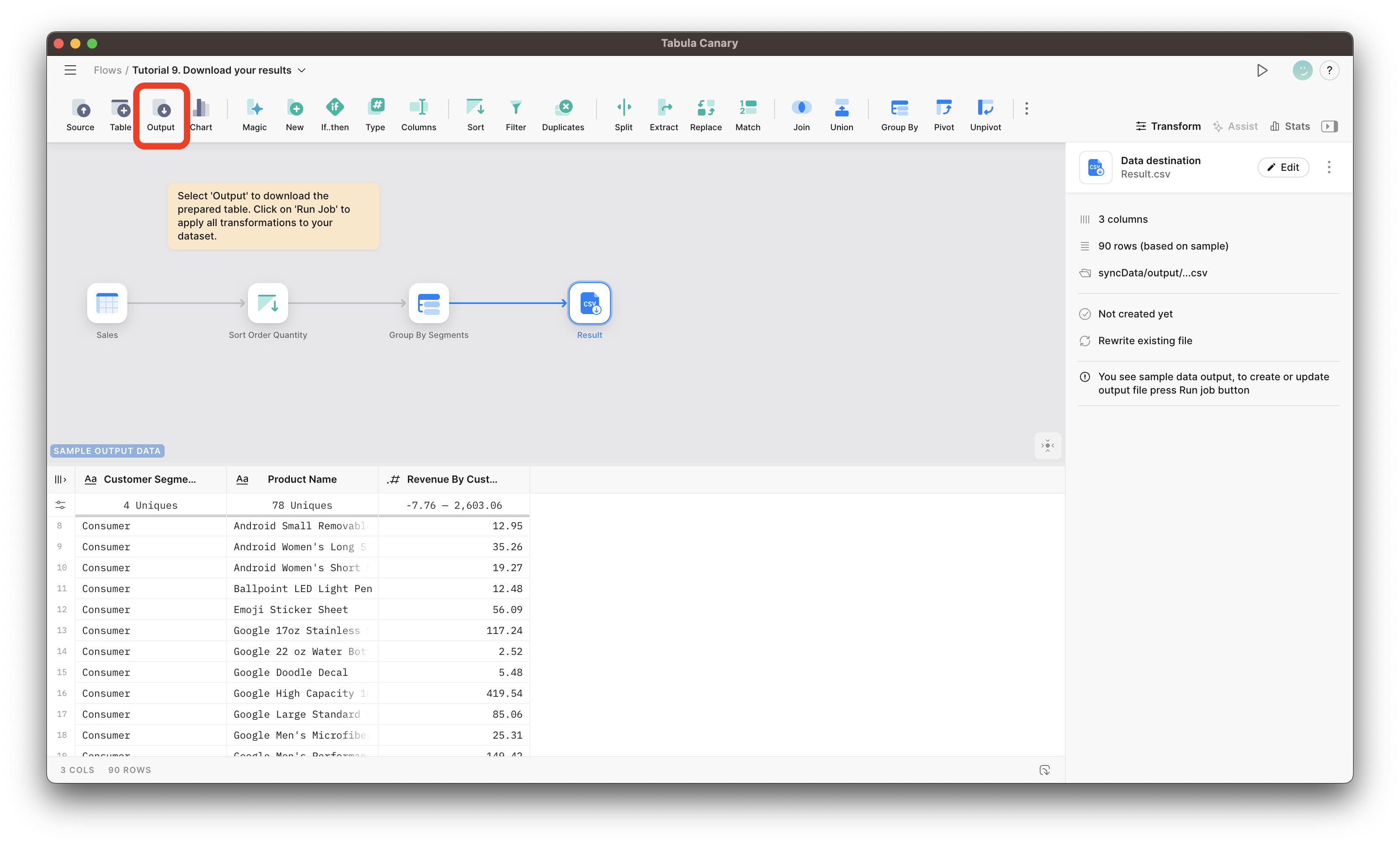1400x845 pixels.
Task: Click the Group By toolbar icon
Action: point(899,108)
